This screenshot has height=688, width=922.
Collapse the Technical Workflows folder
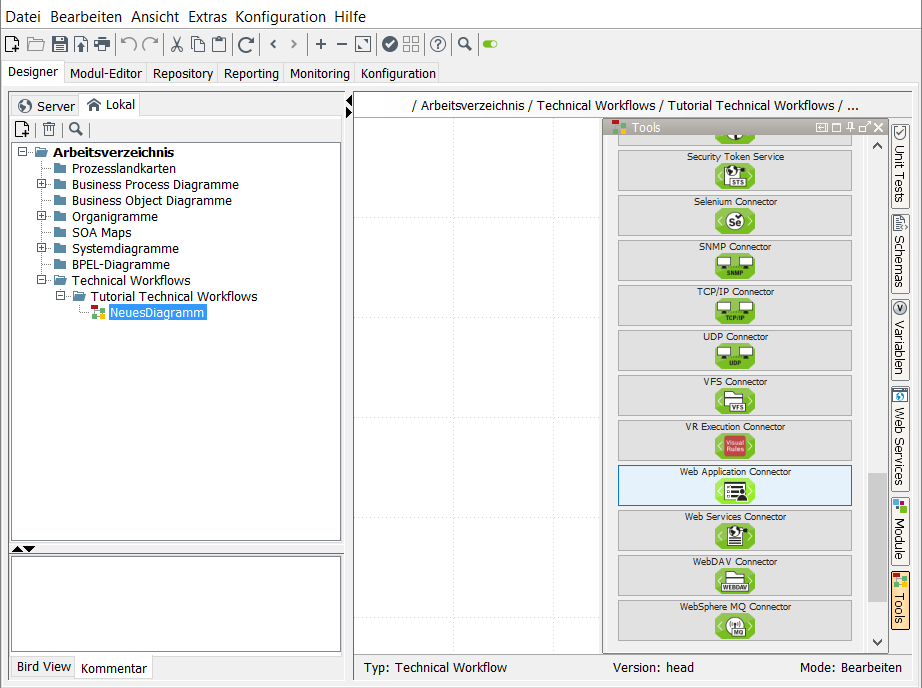pos(42,280)
